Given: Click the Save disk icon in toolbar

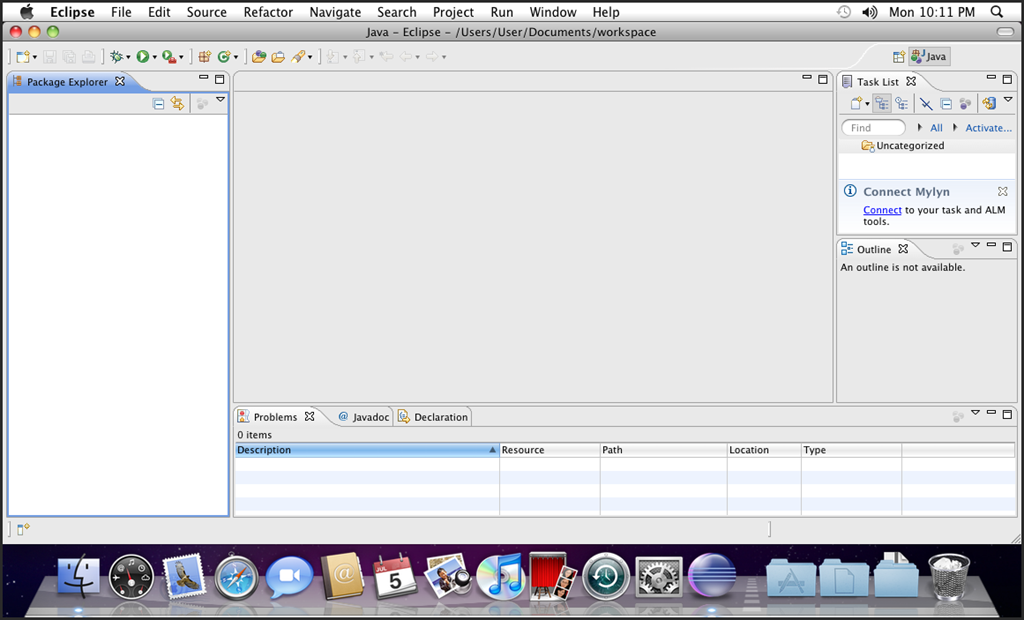Looking at the screenshot, I should (50, 57).
